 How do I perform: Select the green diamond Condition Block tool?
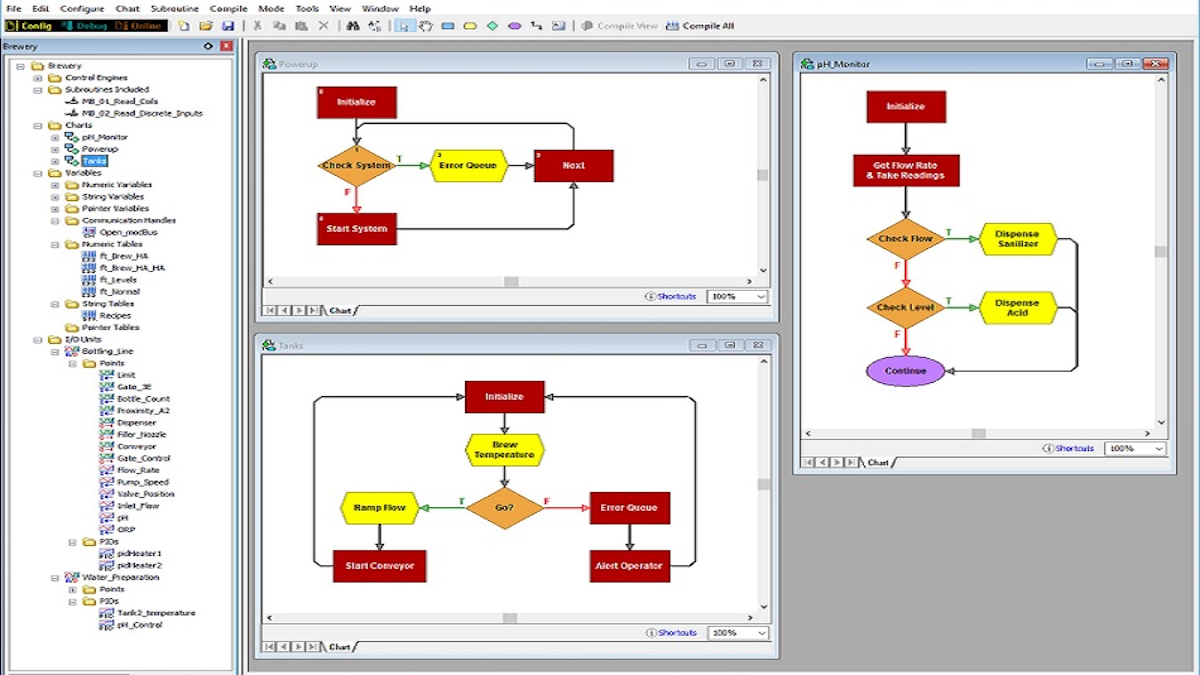point(492,26)
